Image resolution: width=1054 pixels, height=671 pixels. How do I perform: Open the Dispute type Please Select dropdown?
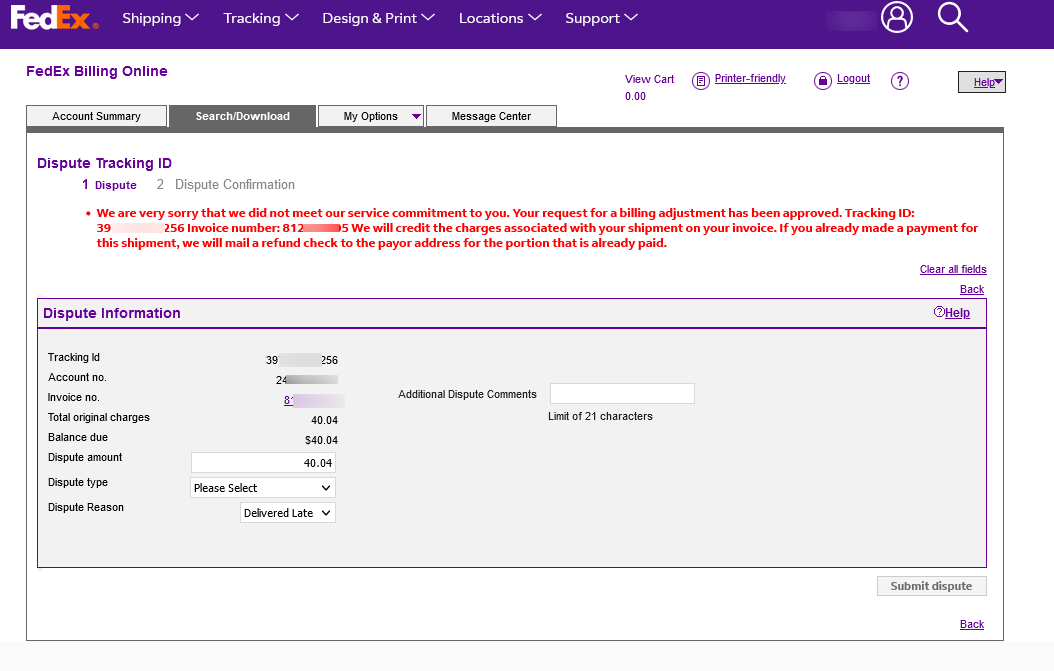click(263, 488)
